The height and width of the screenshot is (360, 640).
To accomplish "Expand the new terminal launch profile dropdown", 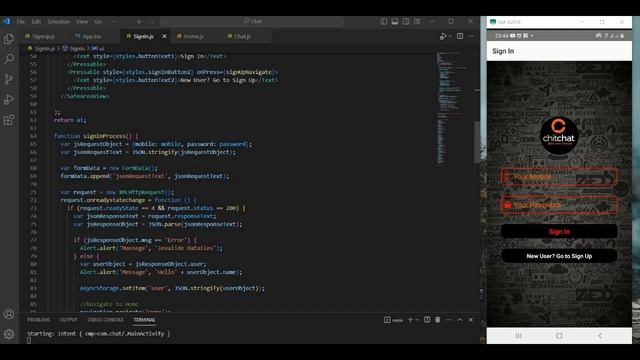I will tap(417, 320).
